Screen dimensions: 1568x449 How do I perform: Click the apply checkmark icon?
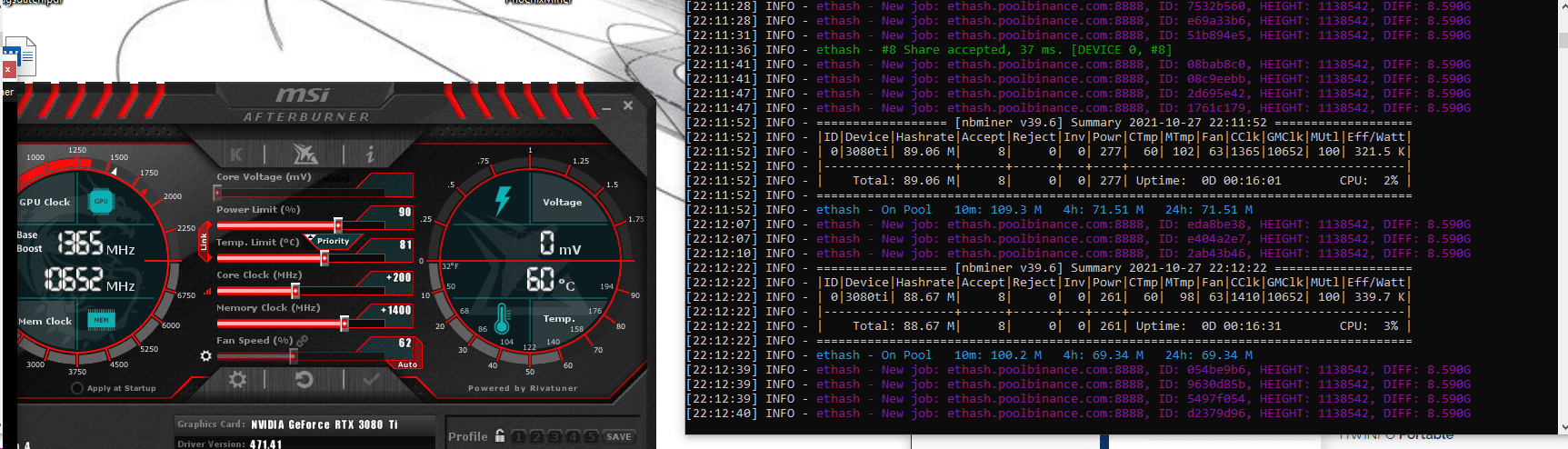pyautogui.click(x=371, y=380)
